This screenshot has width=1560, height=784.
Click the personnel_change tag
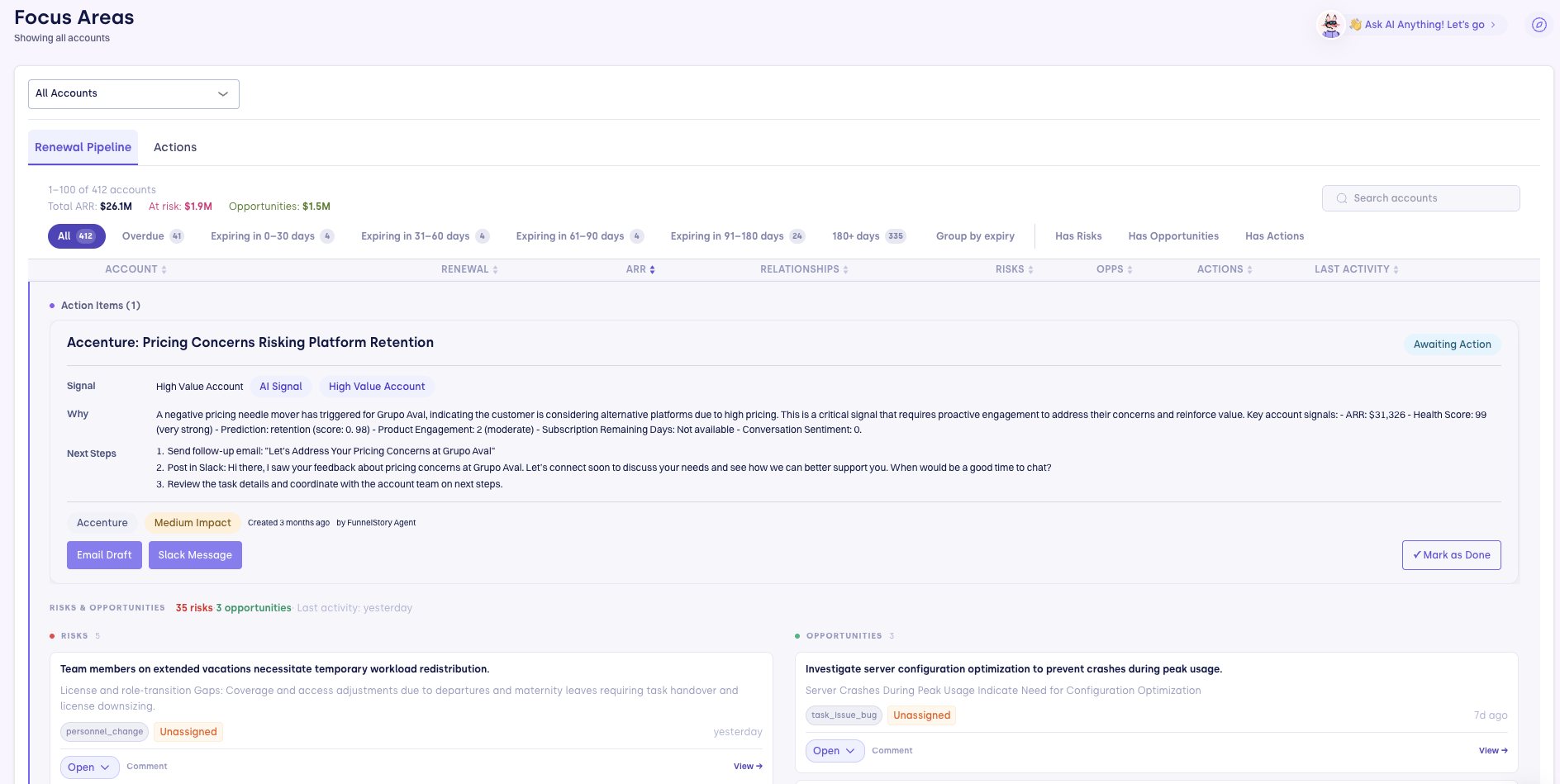[x=105, y=732]
